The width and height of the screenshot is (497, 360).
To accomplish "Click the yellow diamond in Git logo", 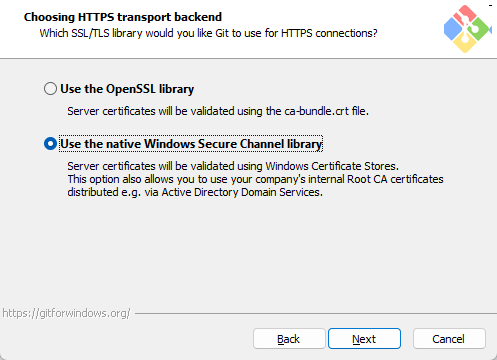I will click(x=465, y=43).
